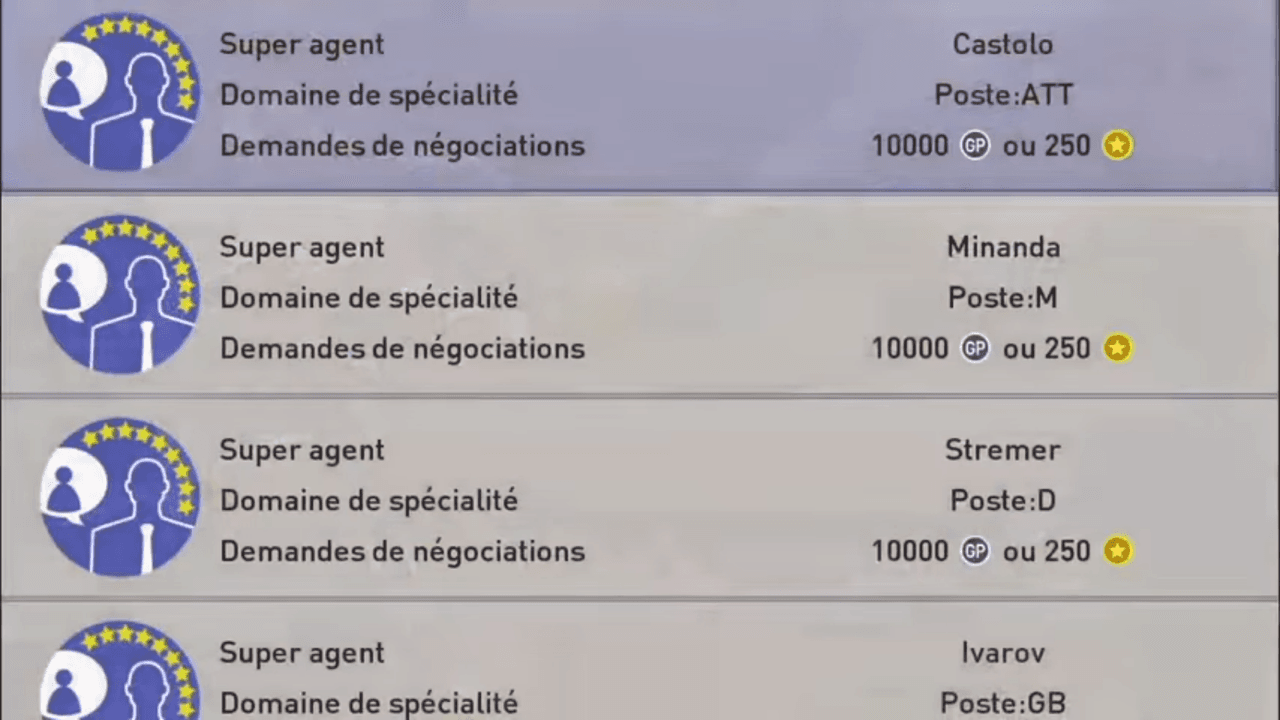
Task: Click the Minanda super agent badge icon
Action: tap(118, 296)
